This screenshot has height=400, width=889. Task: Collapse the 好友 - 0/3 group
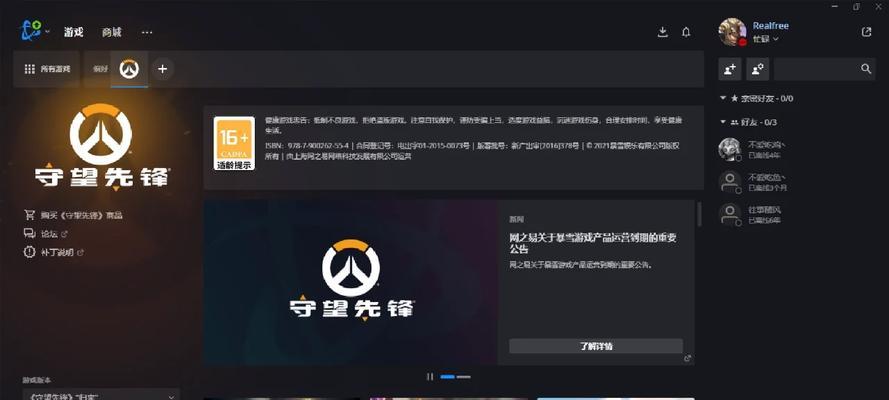[723, 122]
